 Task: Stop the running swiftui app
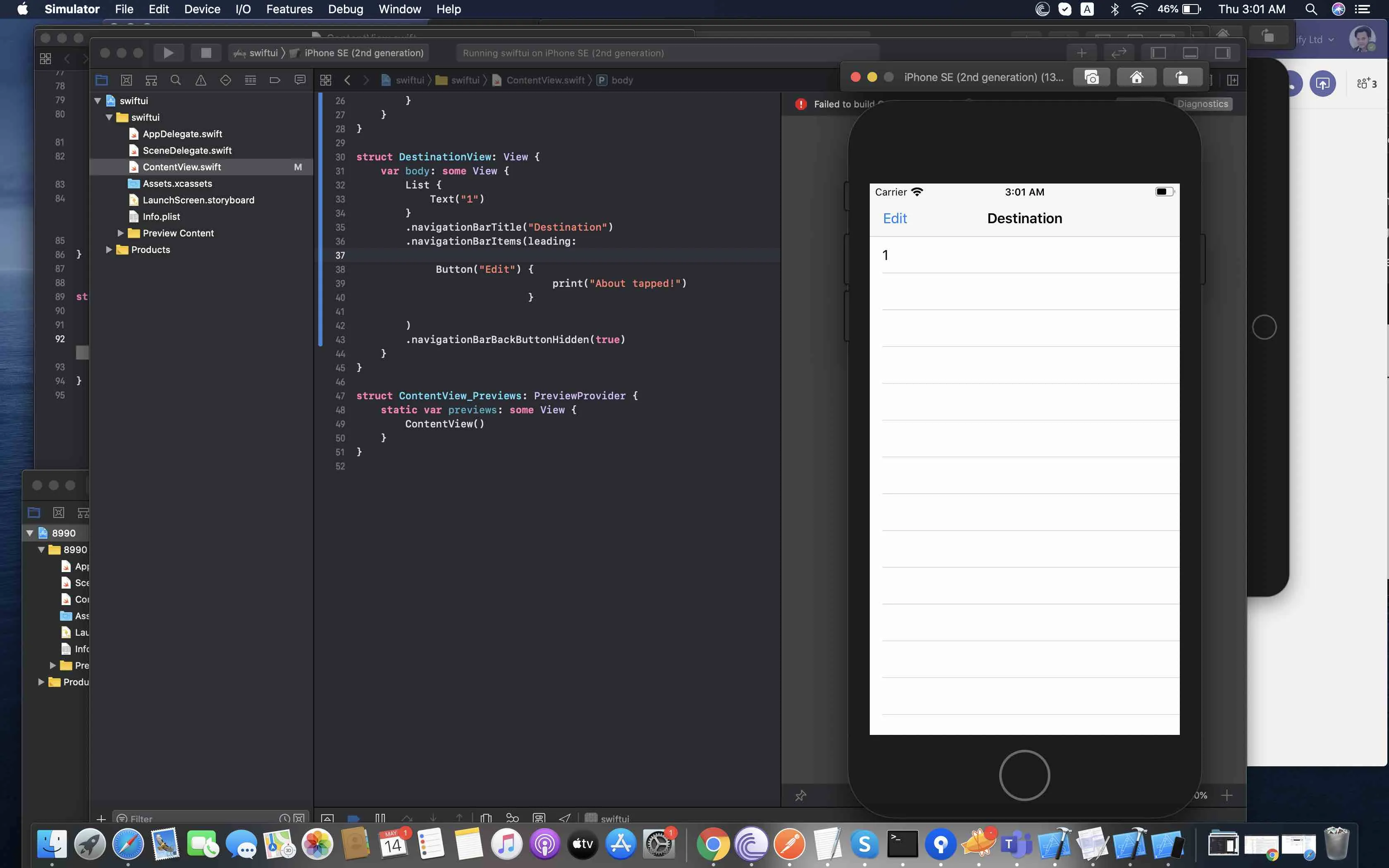click(205, 53)
